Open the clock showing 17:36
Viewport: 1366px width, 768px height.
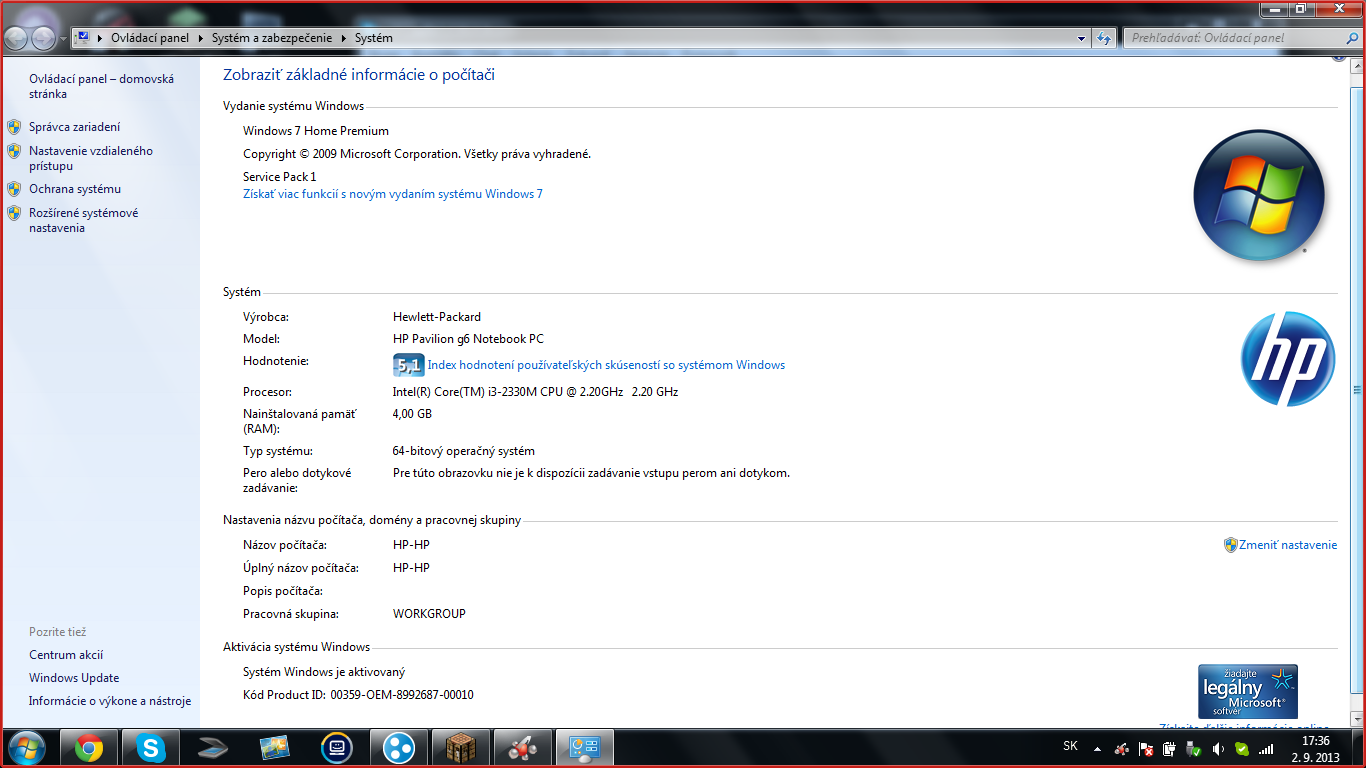(x=1316, y=749)
